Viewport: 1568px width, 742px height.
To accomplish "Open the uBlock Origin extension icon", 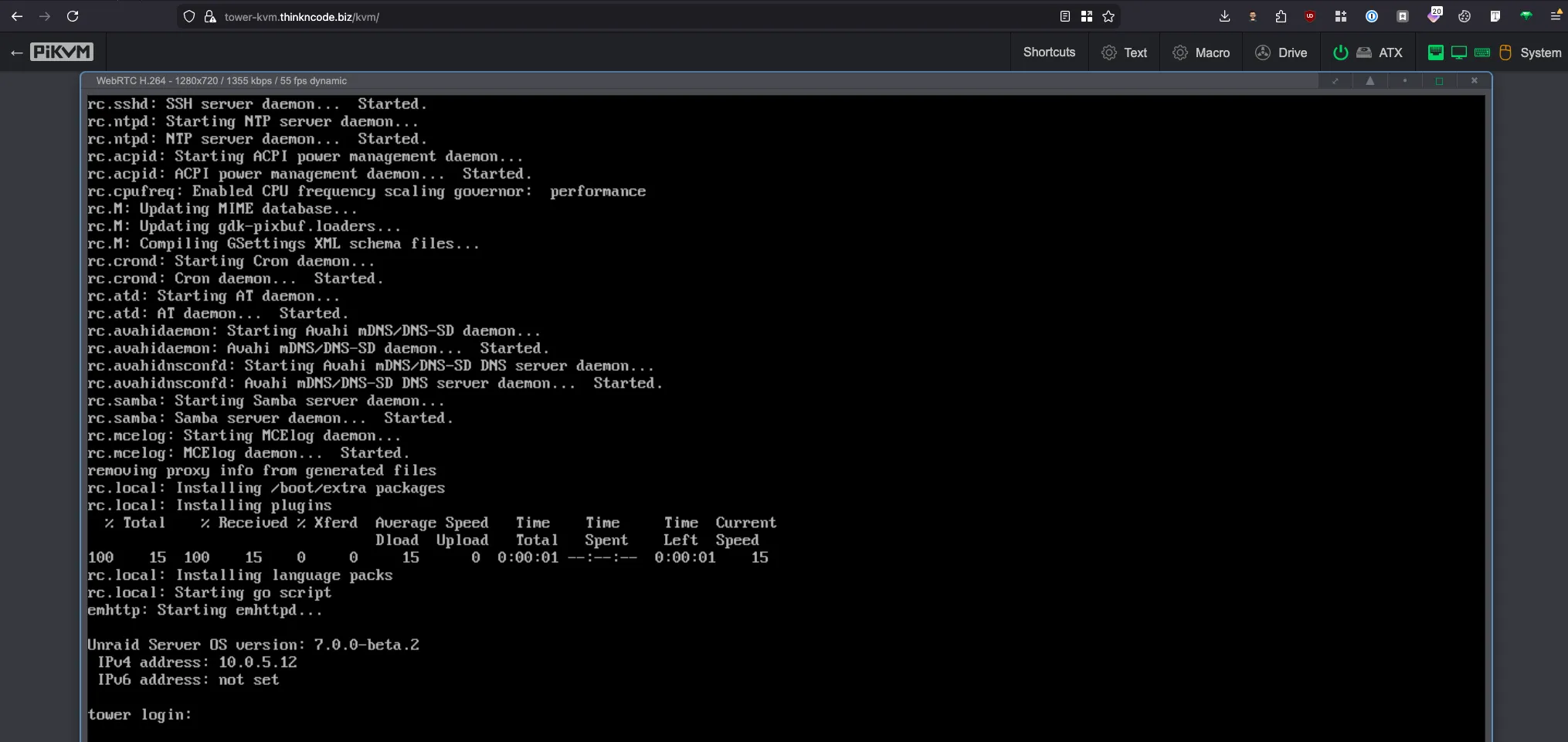I will tap(1310, 16).
